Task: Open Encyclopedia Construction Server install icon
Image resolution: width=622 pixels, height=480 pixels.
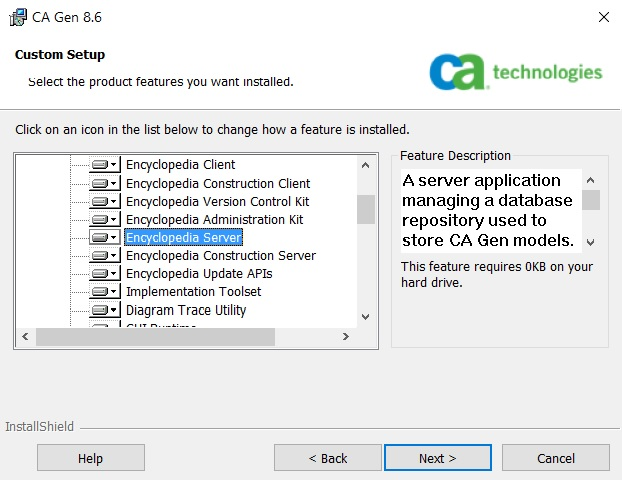Action: (104, 255)
